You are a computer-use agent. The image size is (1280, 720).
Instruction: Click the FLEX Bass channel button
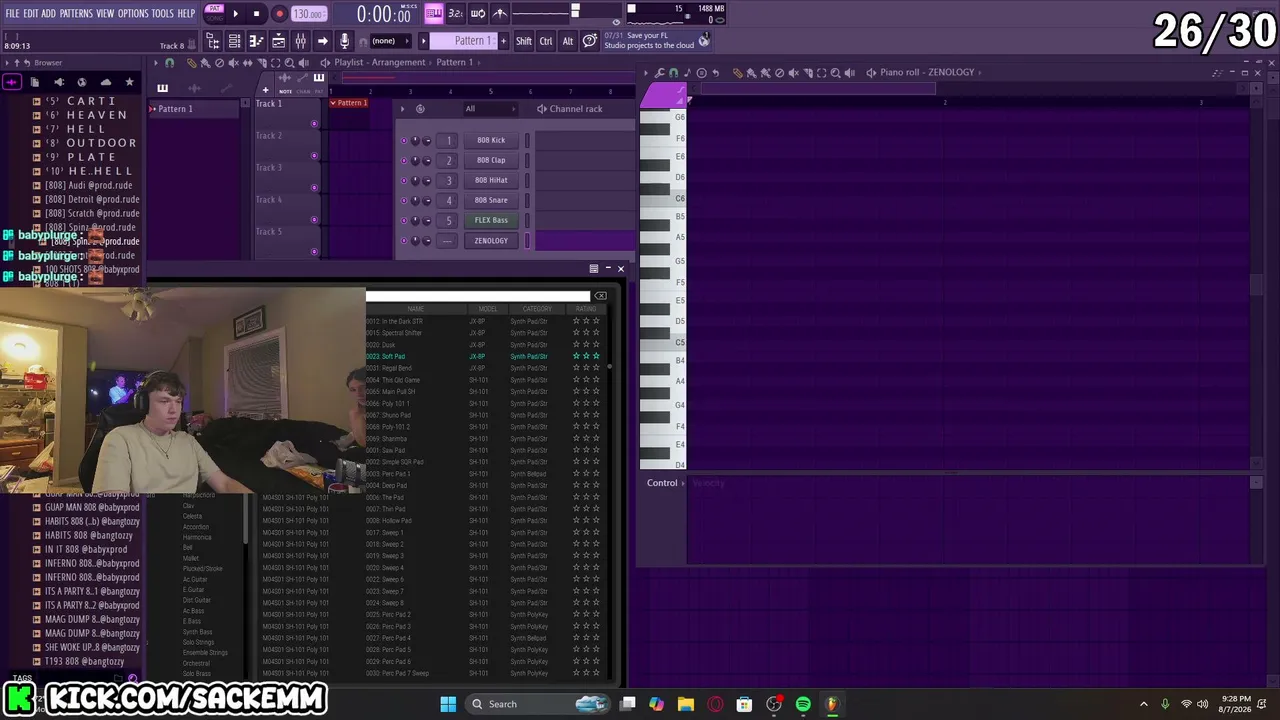coord(491,221)
